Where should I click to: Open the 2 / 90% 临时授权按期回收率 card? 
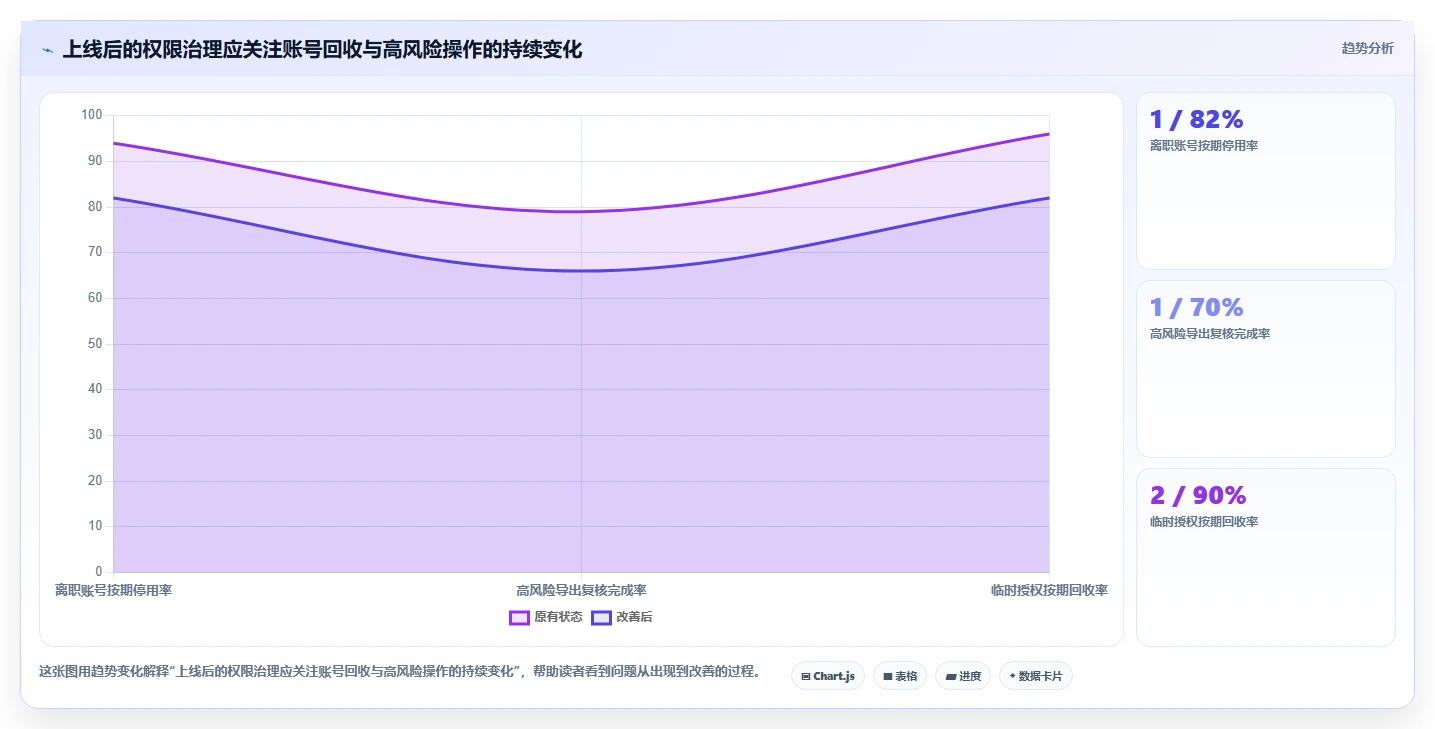click(1265, 557)
